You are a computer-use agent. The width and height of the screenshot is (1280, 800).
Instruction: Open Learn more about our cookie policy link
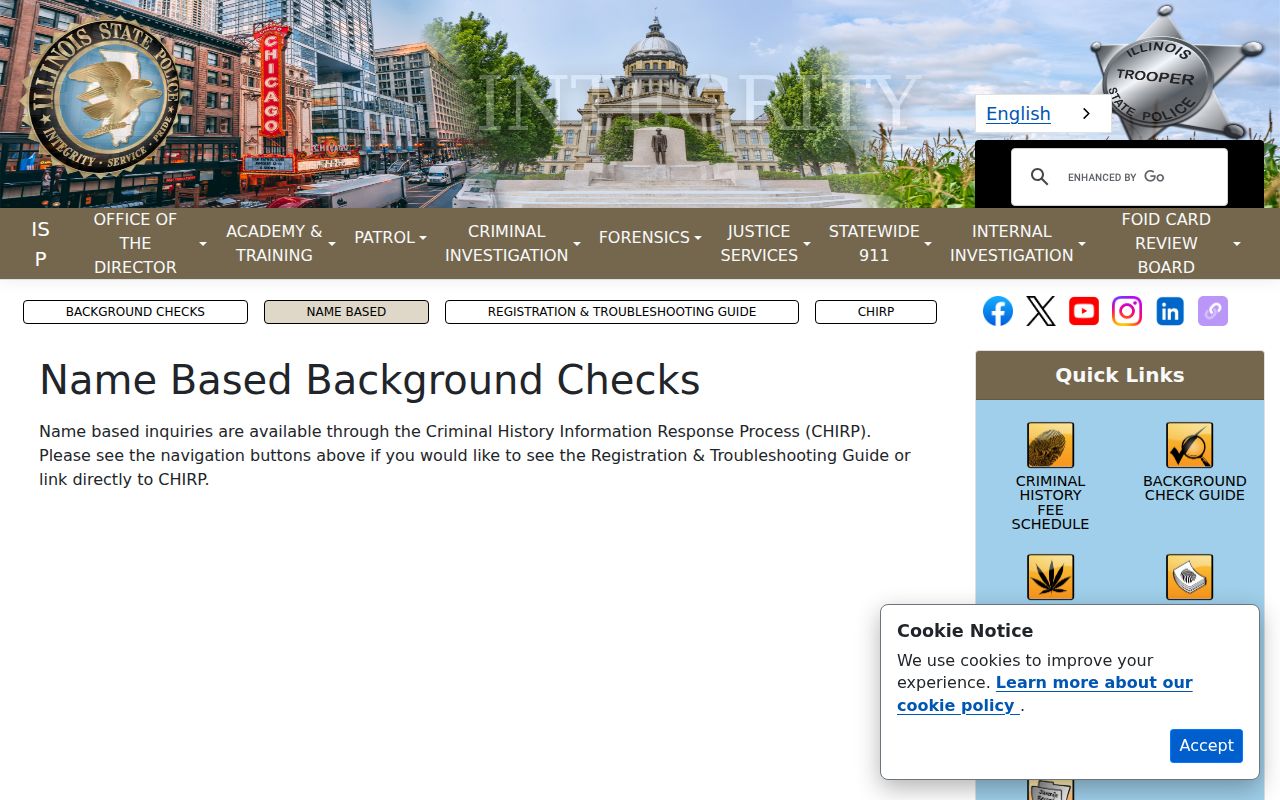click(x=1045, y=694)
